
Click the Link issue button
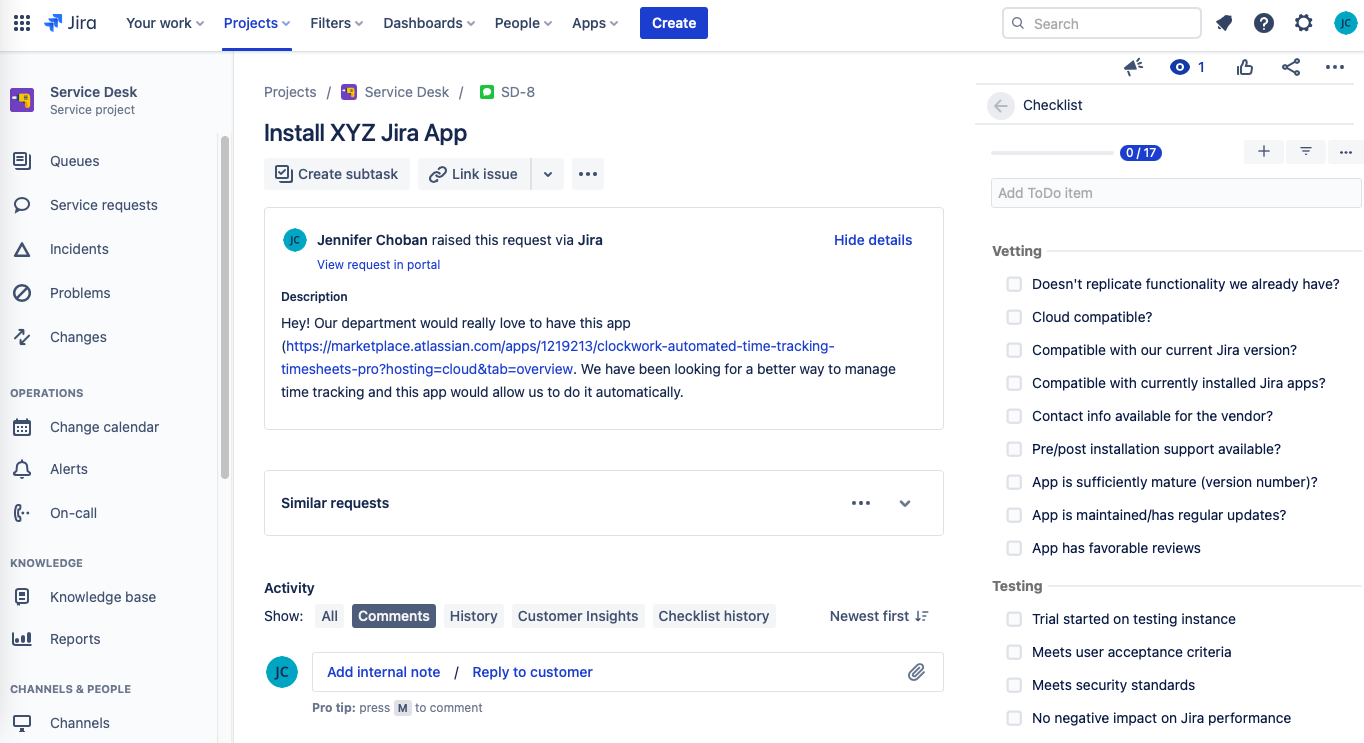pyautogui.click(x=474, y=174)
